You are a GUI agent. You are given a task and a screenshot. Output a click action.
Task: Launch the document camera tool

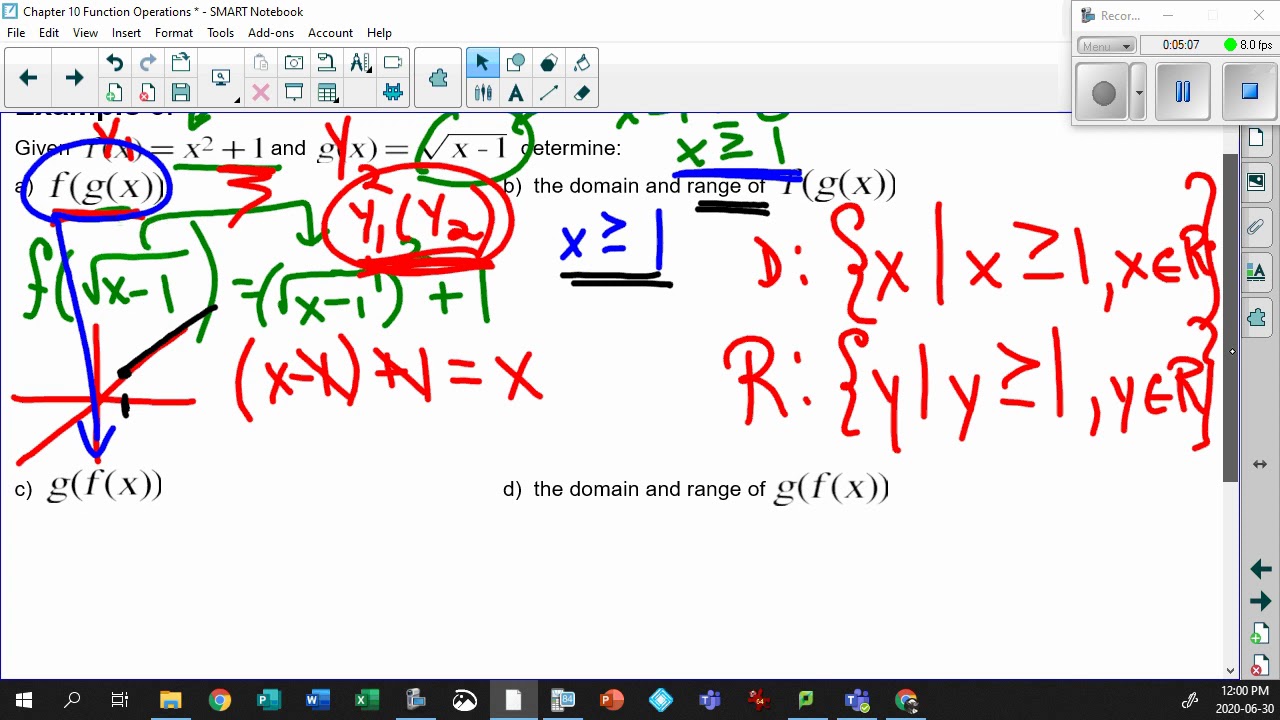click(x=327, y=63)
